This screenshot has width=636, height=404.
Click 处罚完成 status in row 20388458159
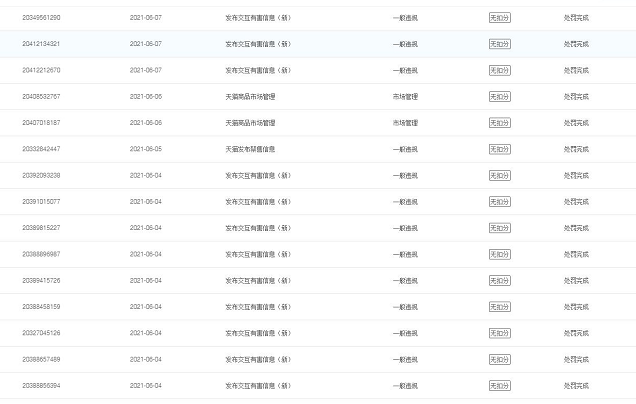pos(576,307)
